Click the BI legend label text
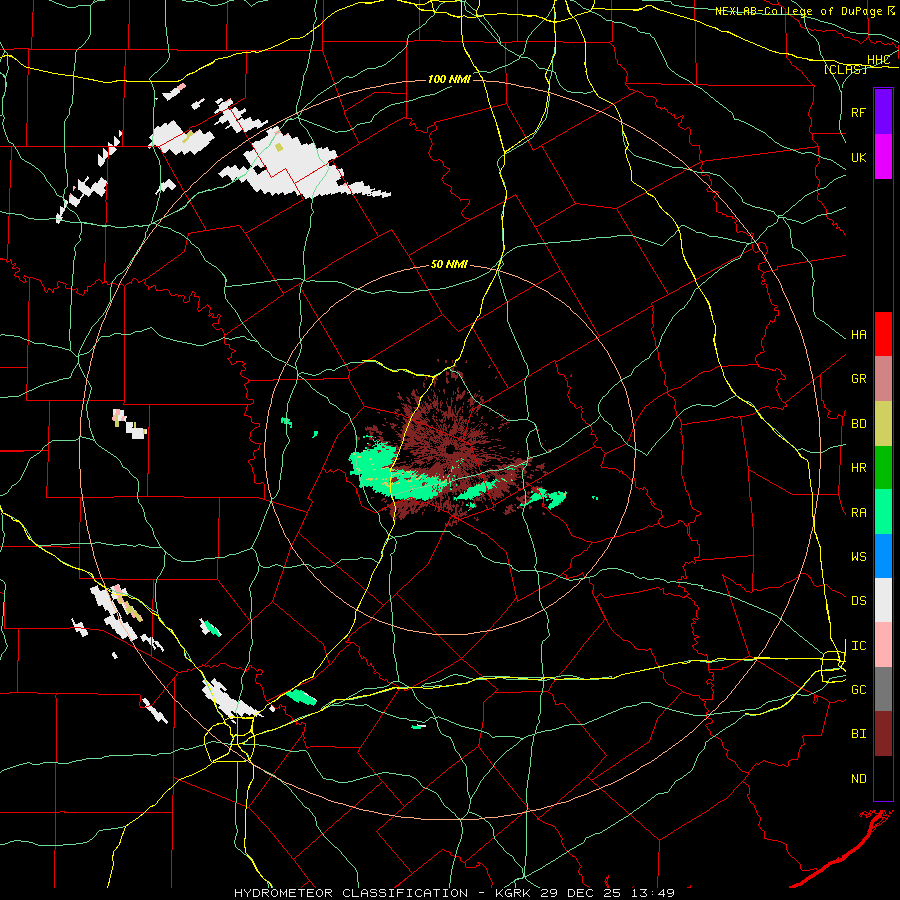The image size is (900, 900). pyautogui.click(x=858, y=734)
